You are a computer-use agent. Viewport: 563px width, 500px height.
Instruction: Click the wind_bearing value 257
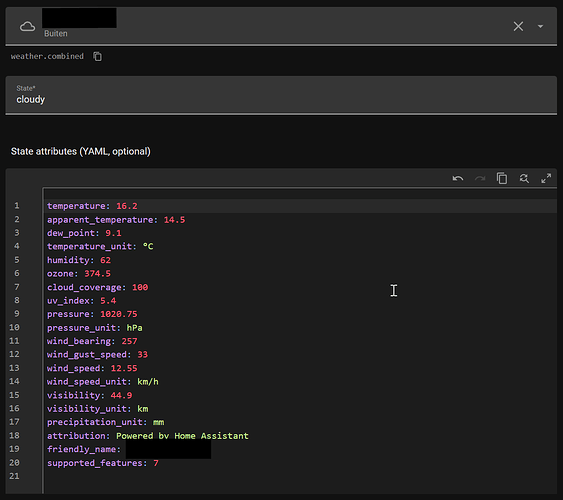pyautogui.click(x=129, y=341)
